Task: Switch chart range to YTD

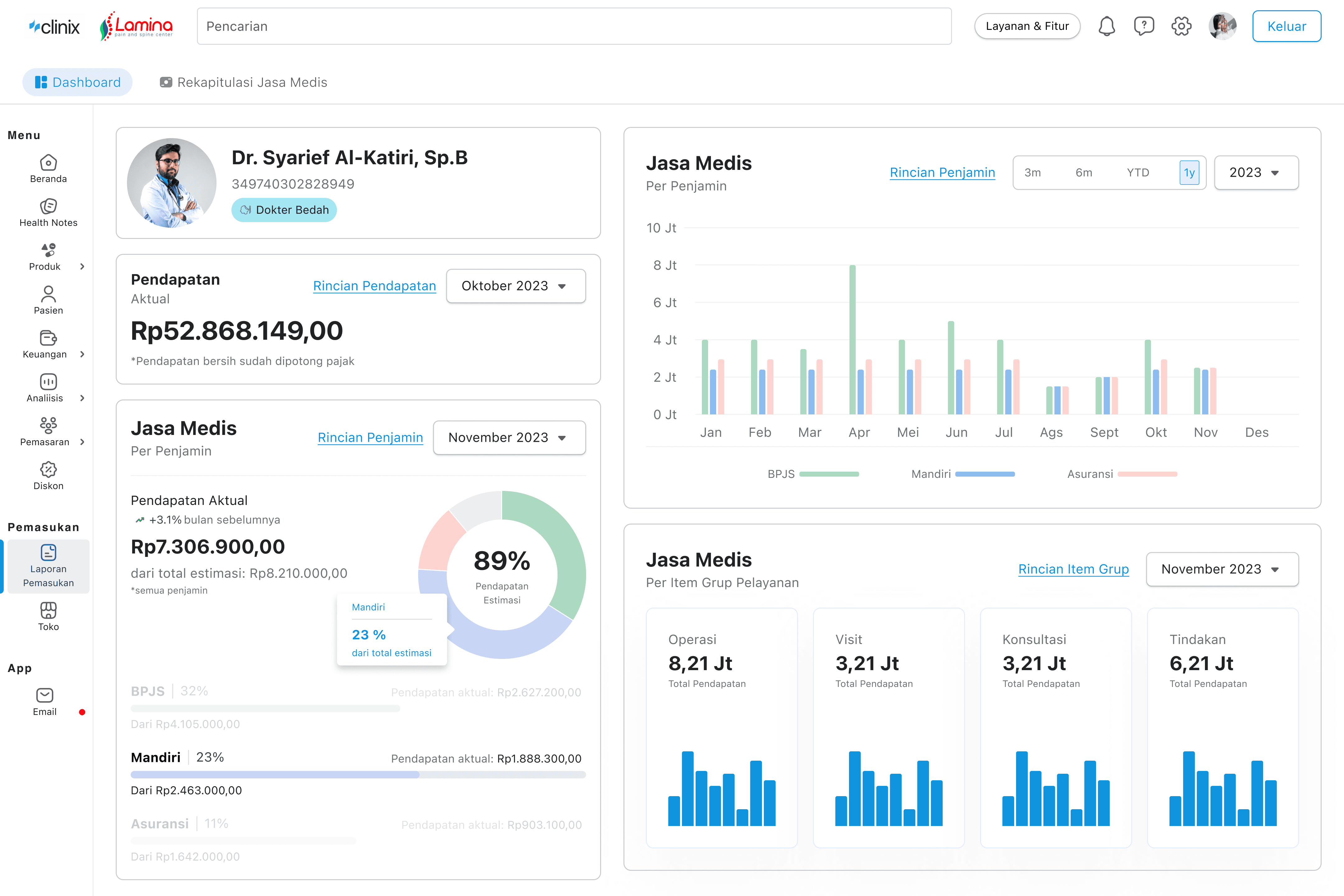Action: 1138,172
